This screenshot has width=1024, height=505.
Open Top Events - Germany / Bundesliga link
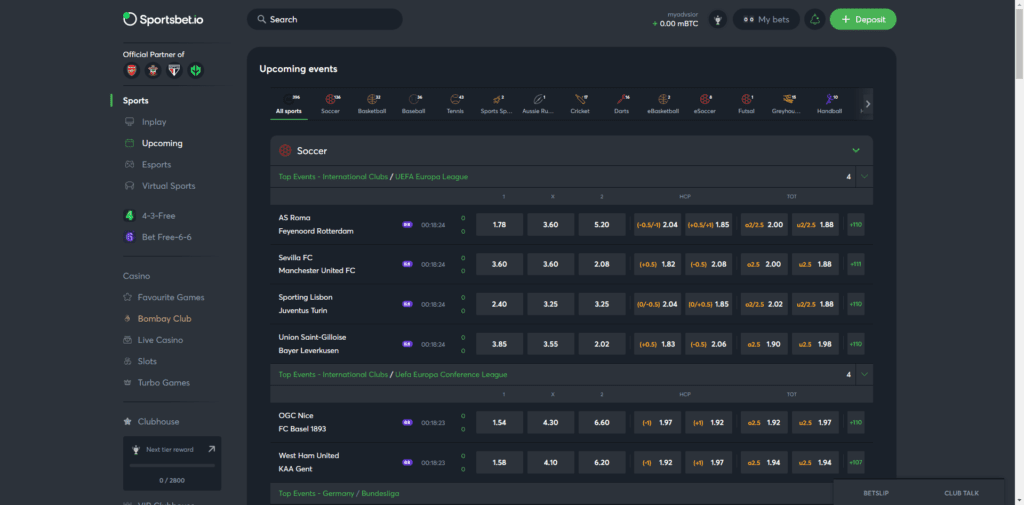pyautogui.click(x=339, y=494)
